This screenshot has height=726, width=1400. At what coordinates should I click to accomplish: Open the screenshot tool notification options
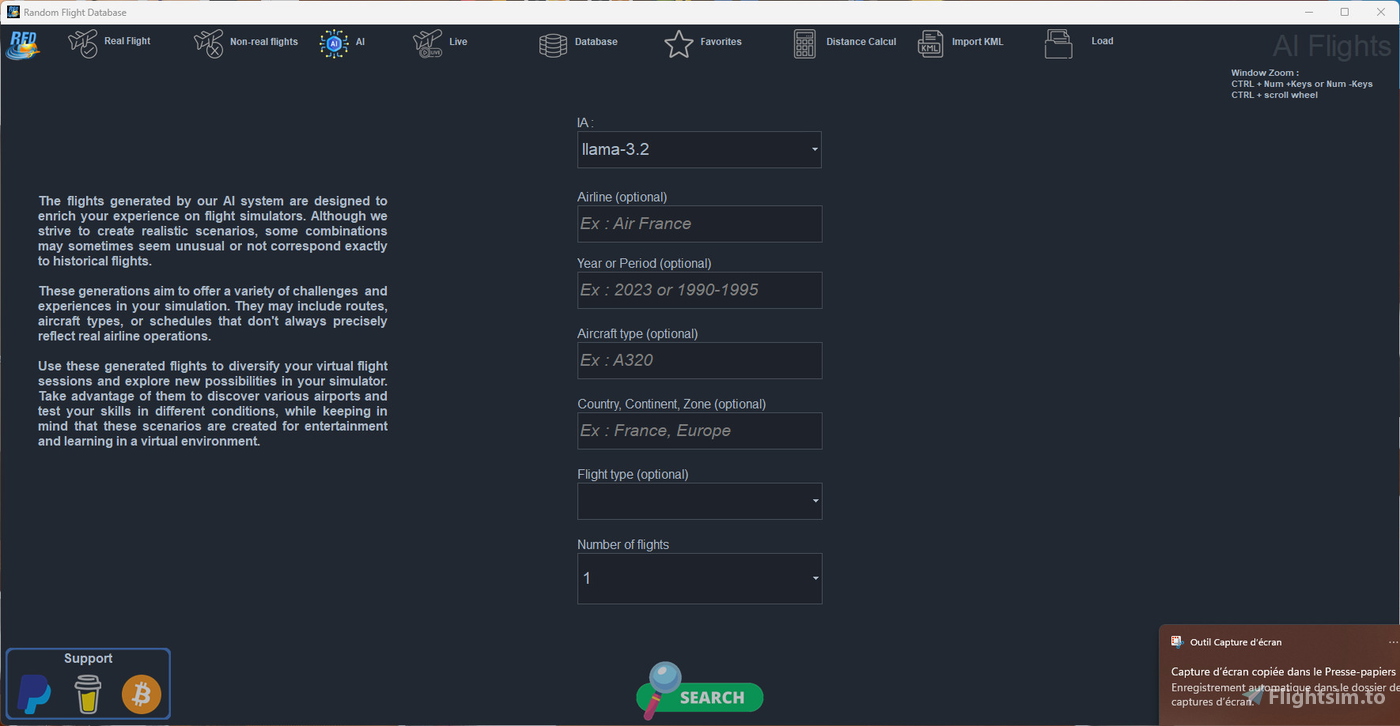tap(1392, 642)
